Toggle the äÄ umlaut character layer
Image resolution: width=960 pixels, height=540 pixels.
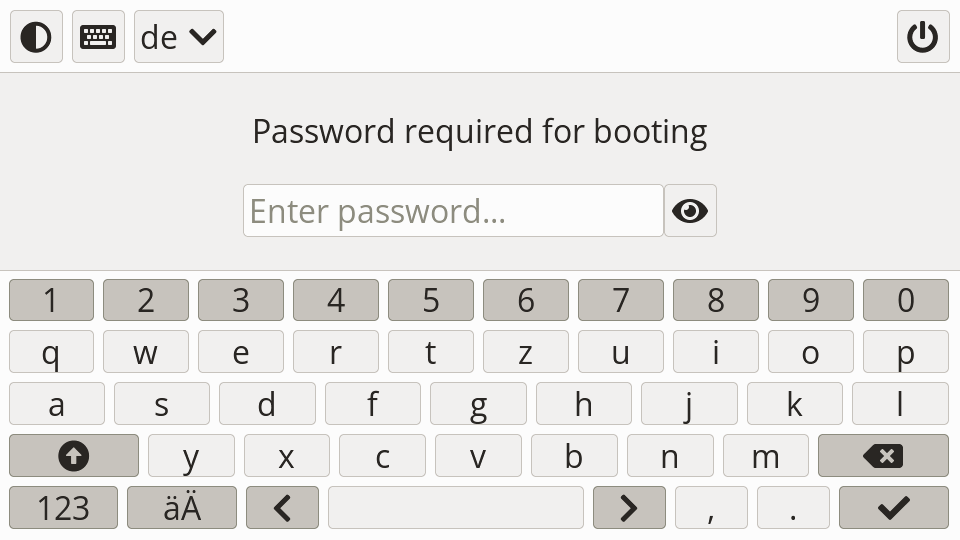tap(182, 508)
